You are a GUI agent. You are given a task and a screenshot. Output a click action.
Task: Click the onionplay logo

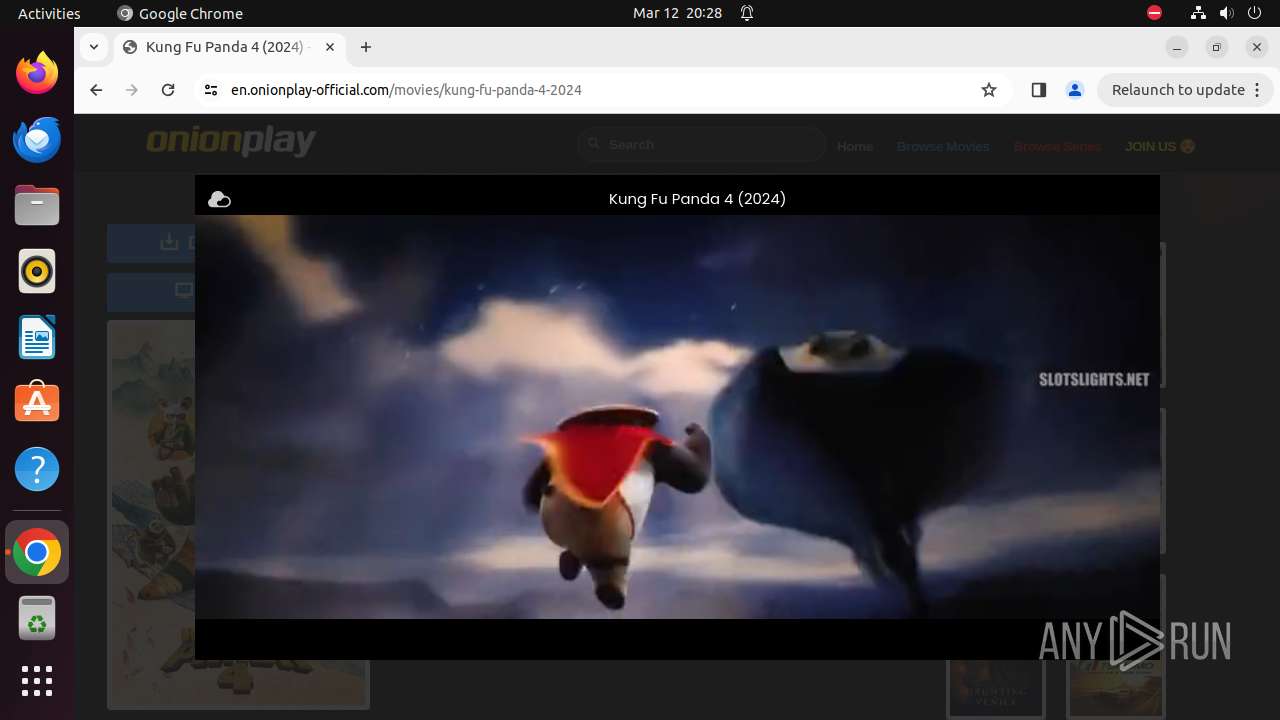[231, 142]
